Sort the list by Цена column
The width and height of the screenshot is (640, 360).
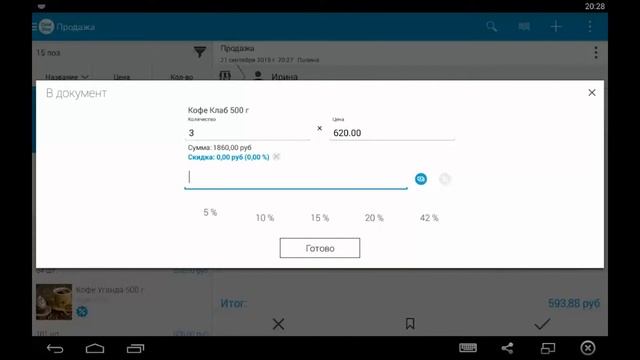click(x=122, y=77)
